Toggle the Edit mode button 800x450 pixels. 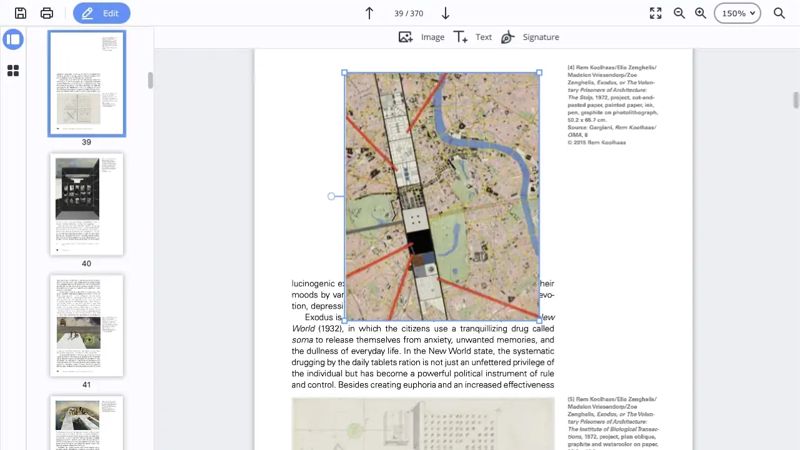(x=102, y=13)
